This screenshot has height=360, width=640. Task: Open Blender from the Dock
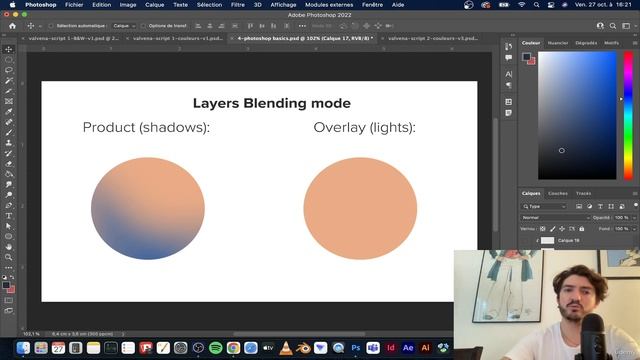303,348
